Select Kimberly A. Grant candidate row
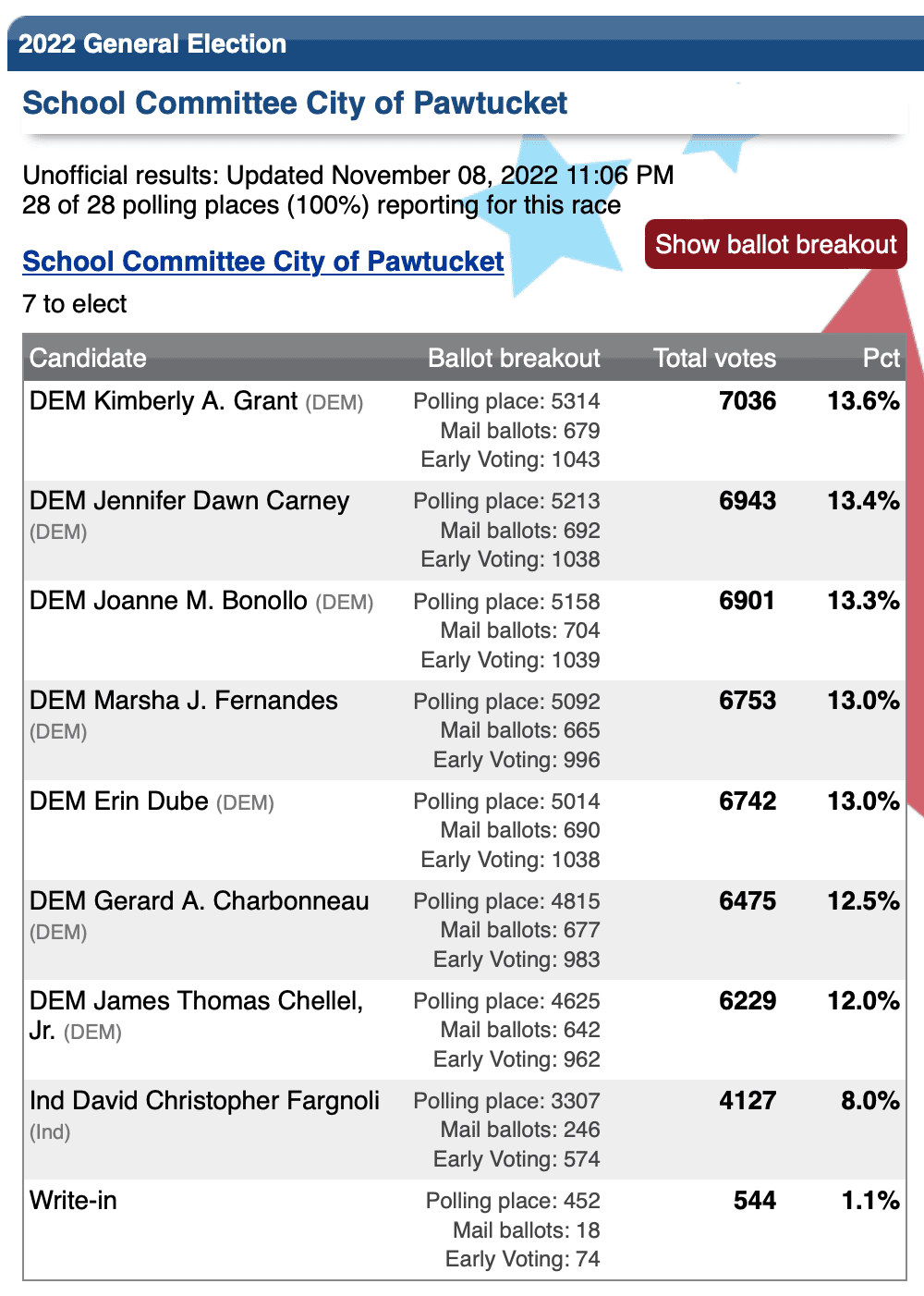The height and width of the screenshot is (1296, 924). click(465, 431)
